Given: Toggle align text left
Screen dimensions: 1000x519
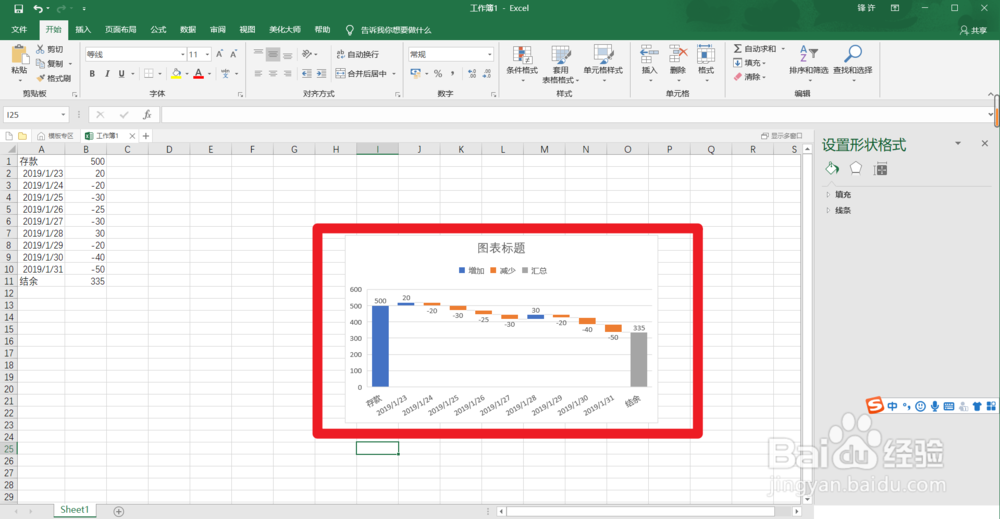Looking at the screenshot, I should [258, 74].
